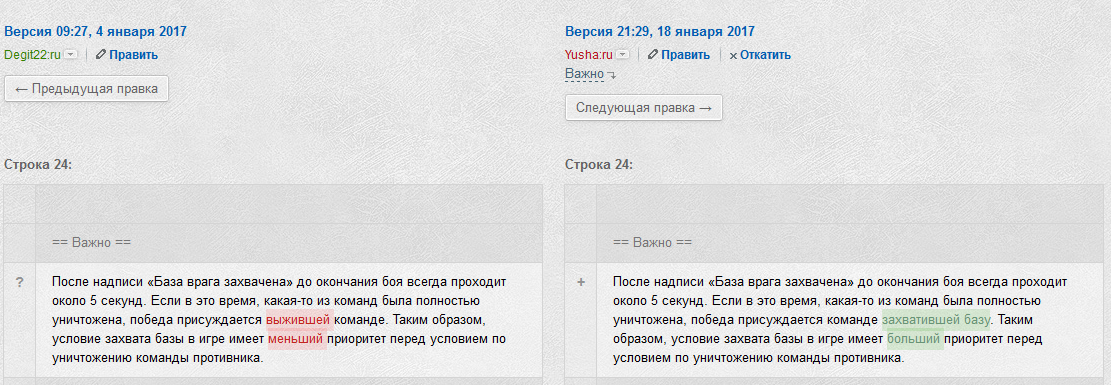Open Degit22:ru user profile link

[x=33, y=55]
